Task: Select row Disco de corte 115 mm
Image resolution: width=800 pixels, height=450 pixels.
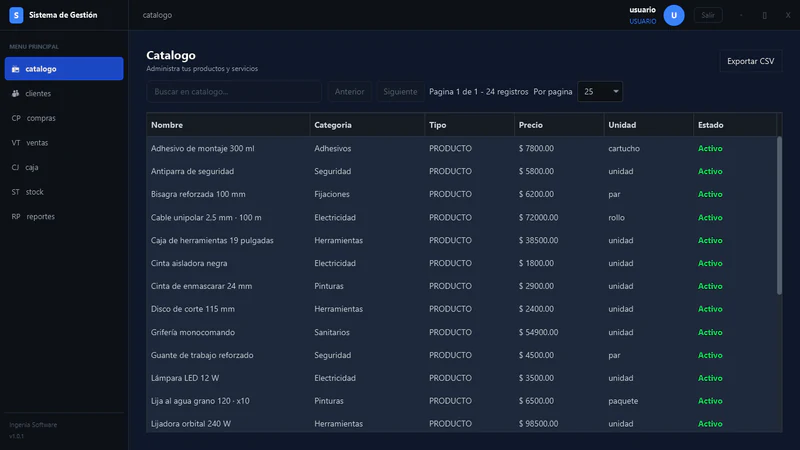Action: (462, 309)
